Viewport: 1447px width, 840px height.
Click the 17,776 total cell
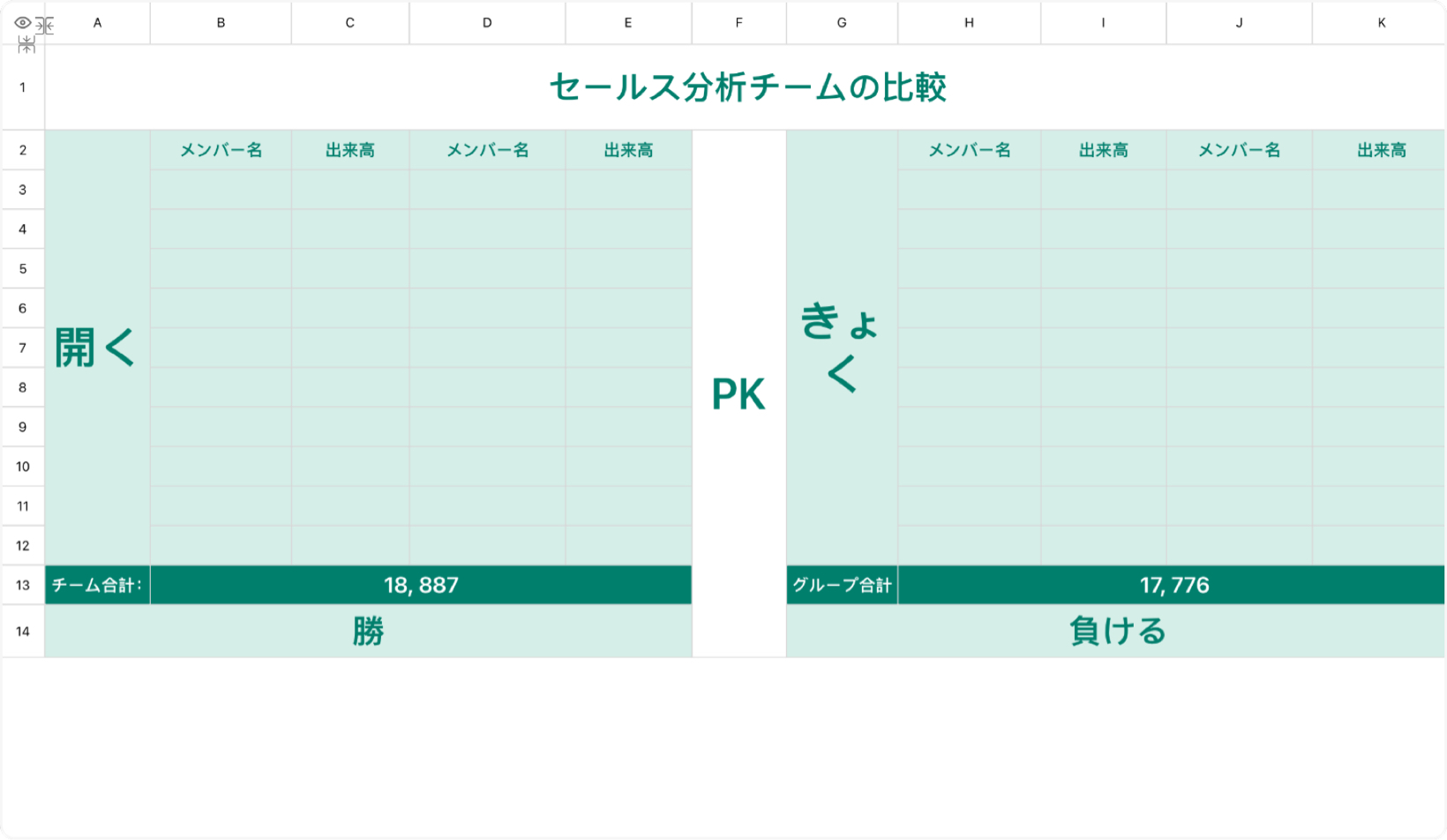coord(1173,585)
